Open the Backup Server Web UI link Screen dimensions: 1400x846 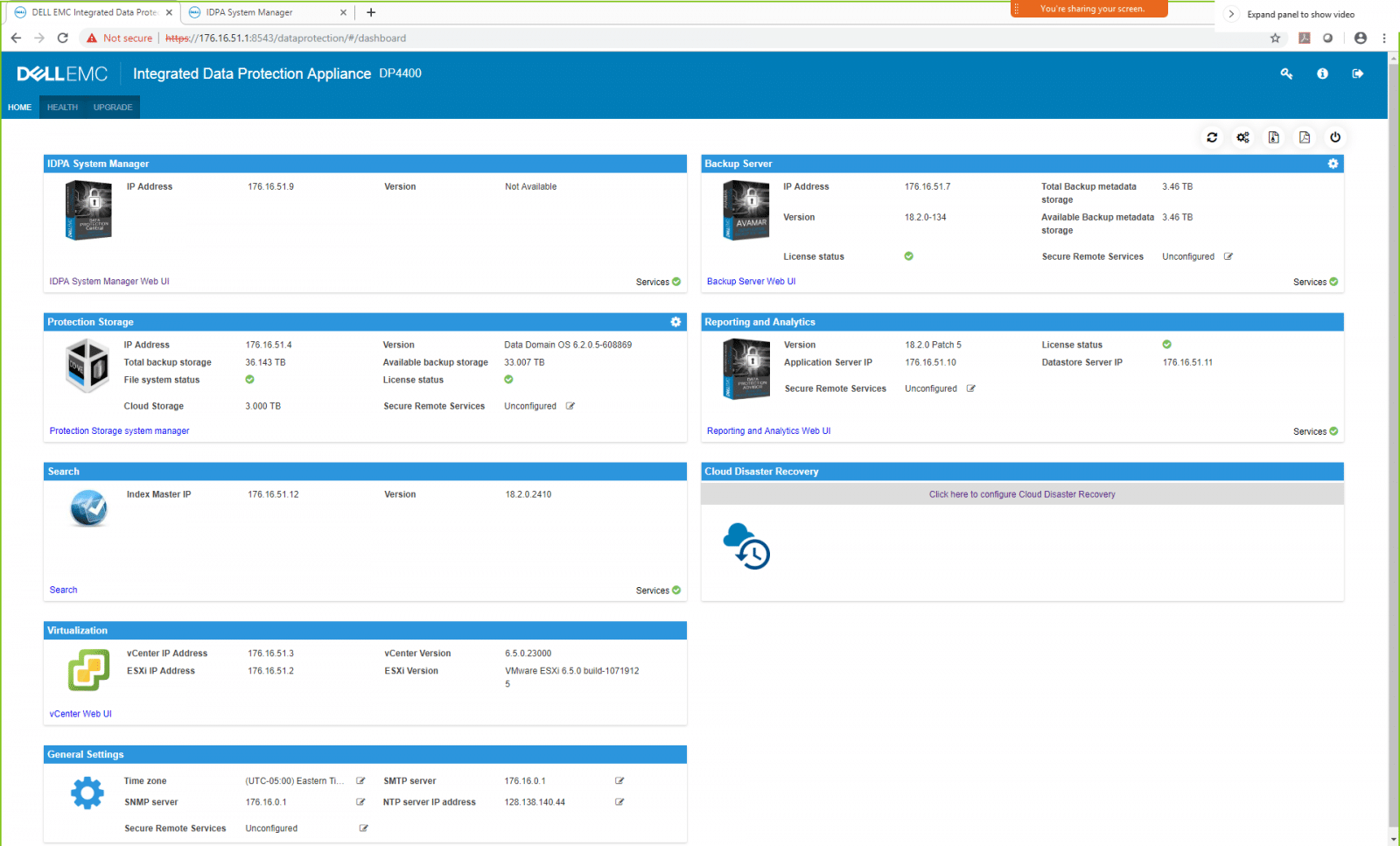coord(751,282)
